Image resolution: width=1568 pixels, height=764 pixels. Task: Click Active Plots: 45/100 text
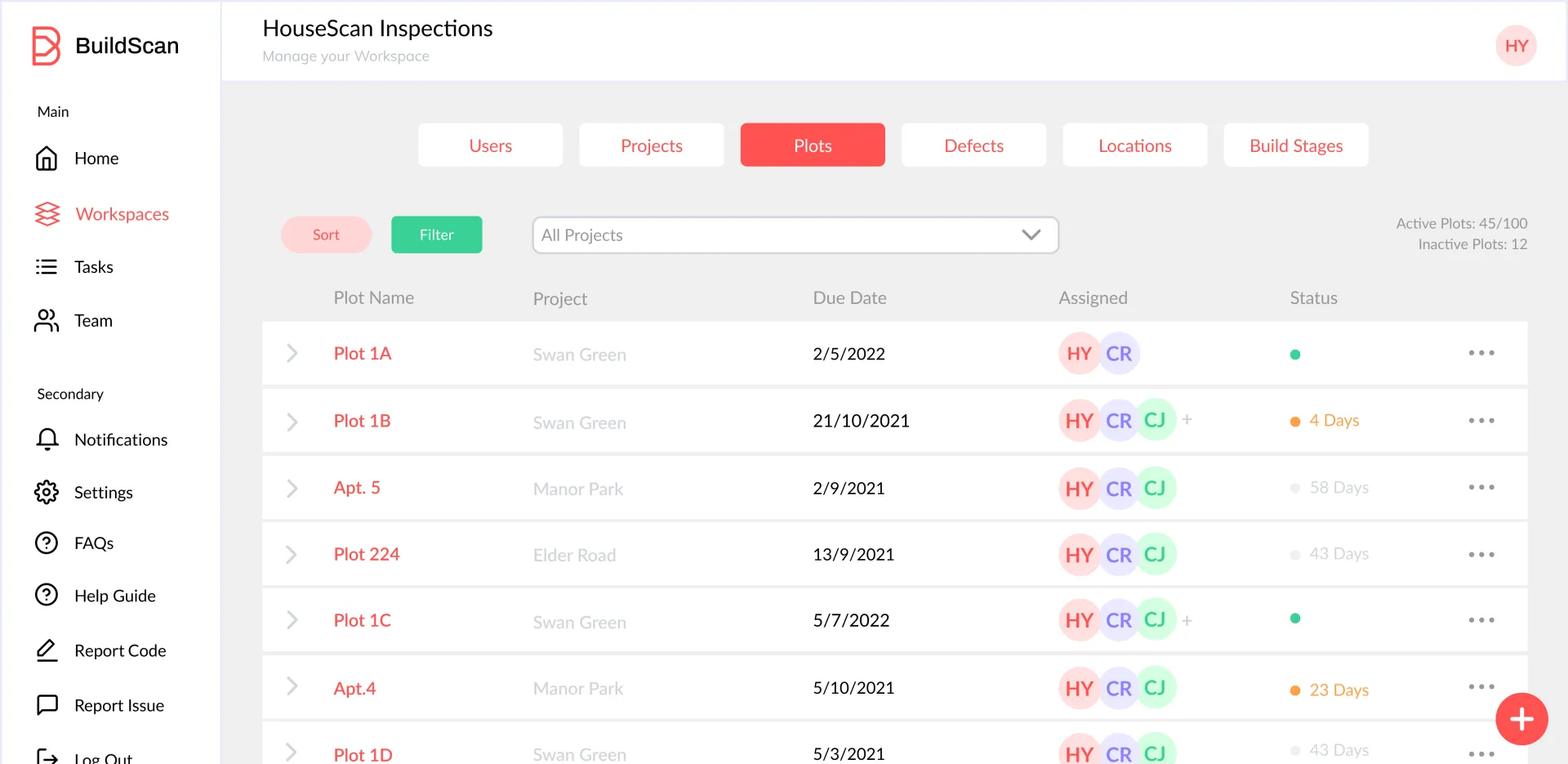1462,223
